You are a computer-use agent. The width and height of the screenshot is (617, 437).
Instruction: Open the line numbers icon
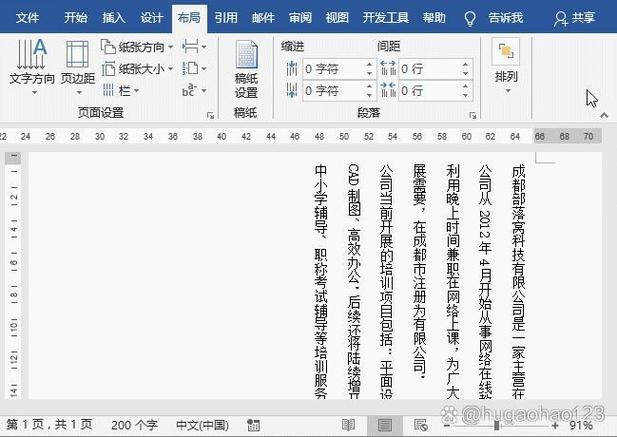[190, 68]
